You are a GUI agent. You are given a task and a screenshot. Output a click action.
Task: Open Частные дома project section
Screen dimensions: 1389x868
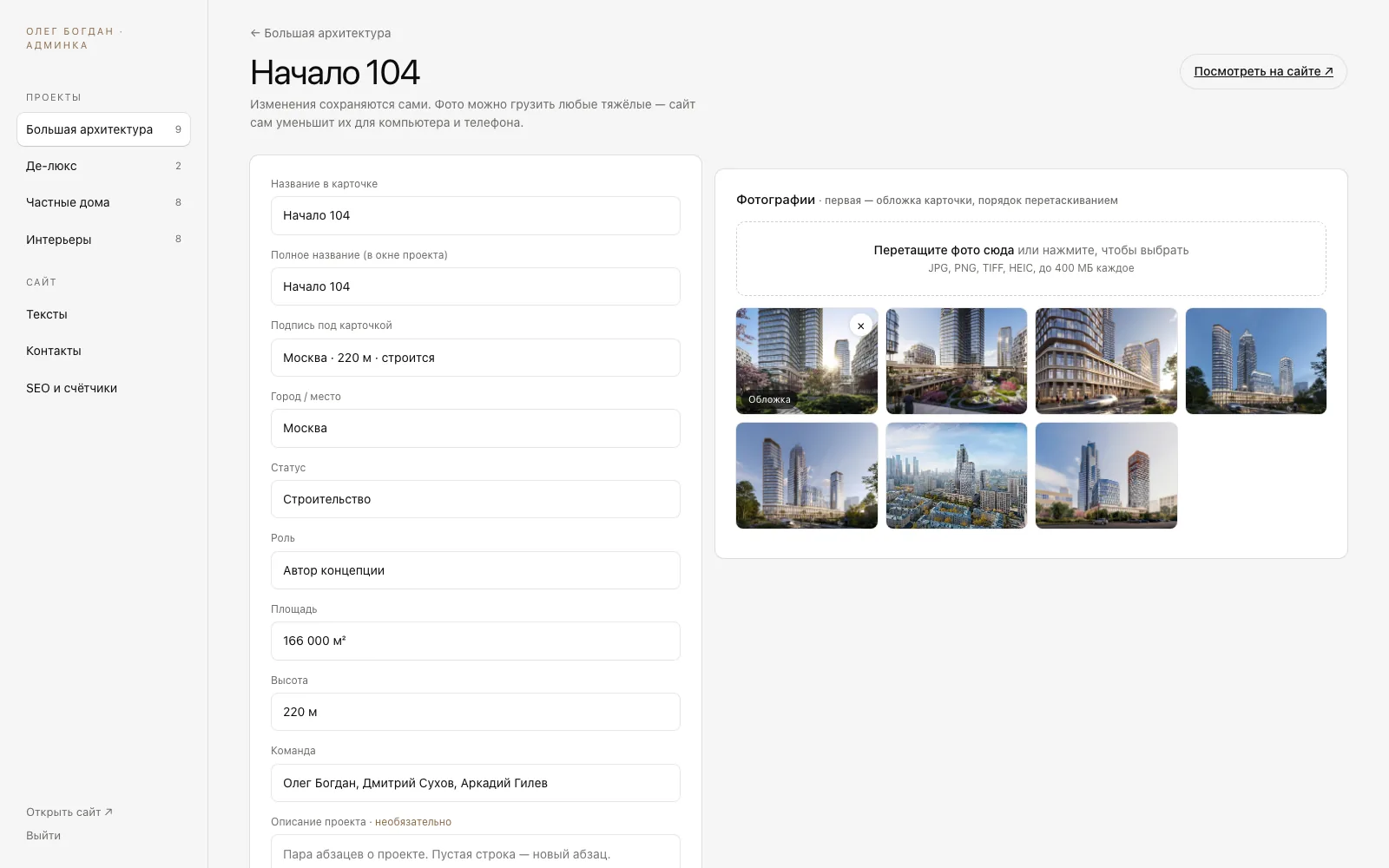click(x=103, y=202)
